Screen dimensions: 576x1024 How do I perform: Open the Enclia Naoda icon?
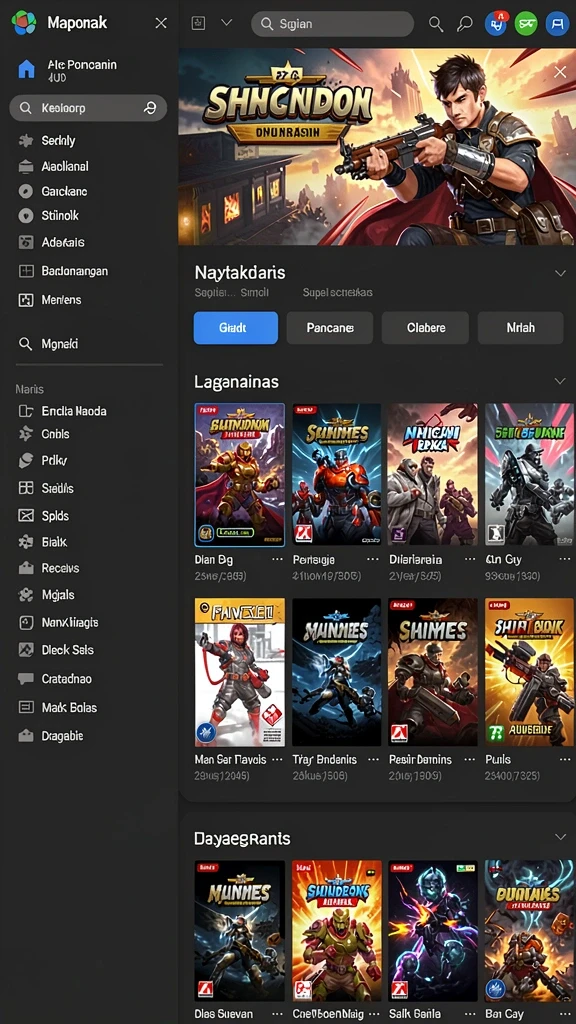tap(25, 411)
